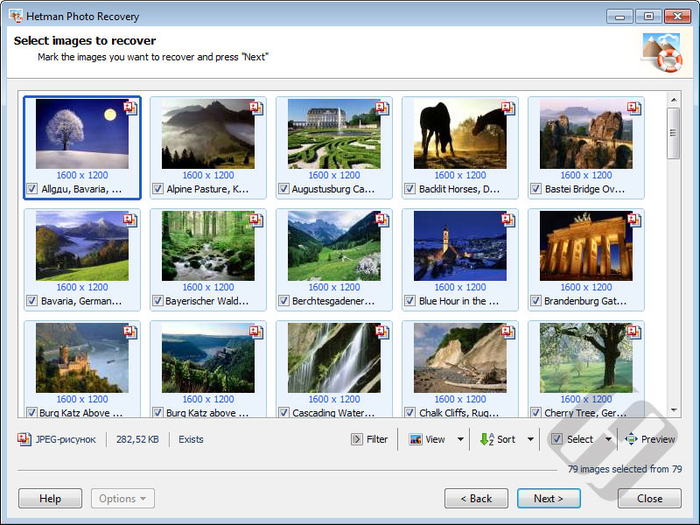Toggle the Blue Hour image checkbox

click(409, 301)
